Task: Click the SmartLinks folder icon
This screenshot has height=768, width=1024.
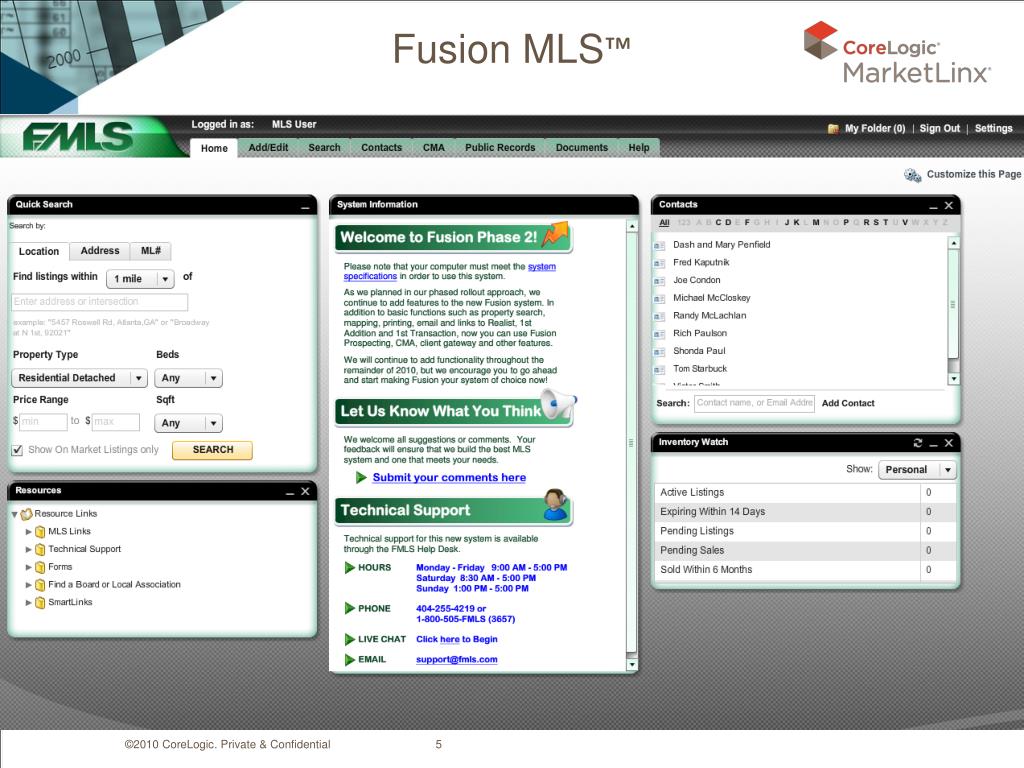Action: tap(40, 602)
